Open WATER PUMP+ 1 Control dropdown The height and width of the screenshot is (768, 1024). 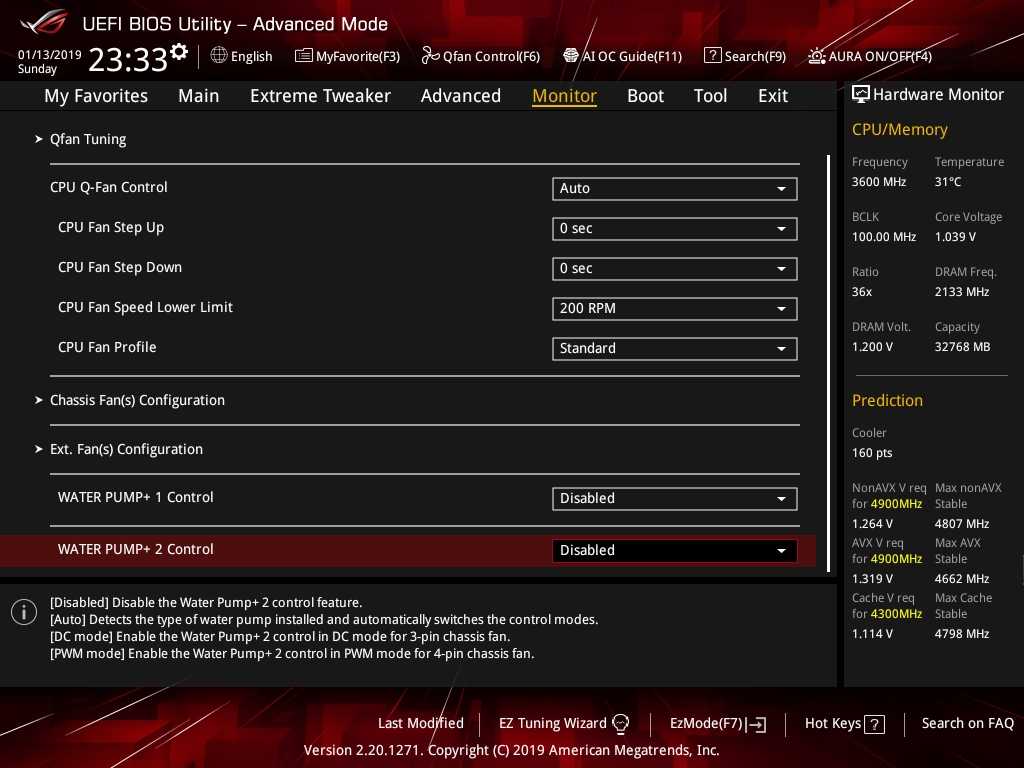point(674,498)
